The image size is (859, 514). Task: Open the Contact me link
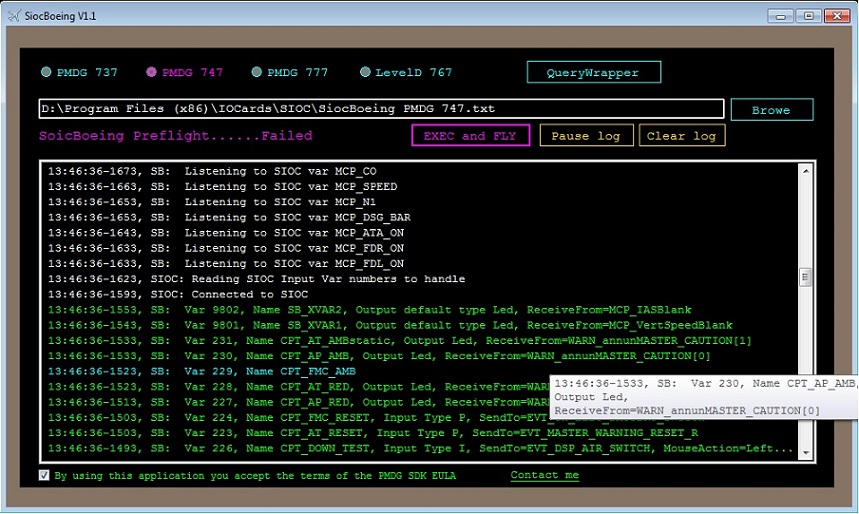point(545,475)
